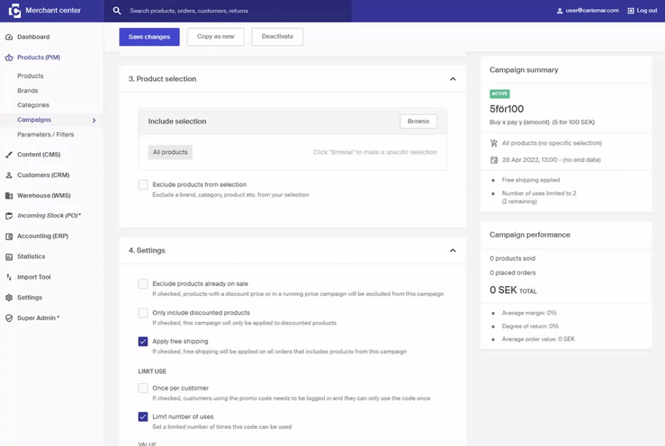
Task: Expand Campaigns submenu arrow
Action: click(94, 120)
